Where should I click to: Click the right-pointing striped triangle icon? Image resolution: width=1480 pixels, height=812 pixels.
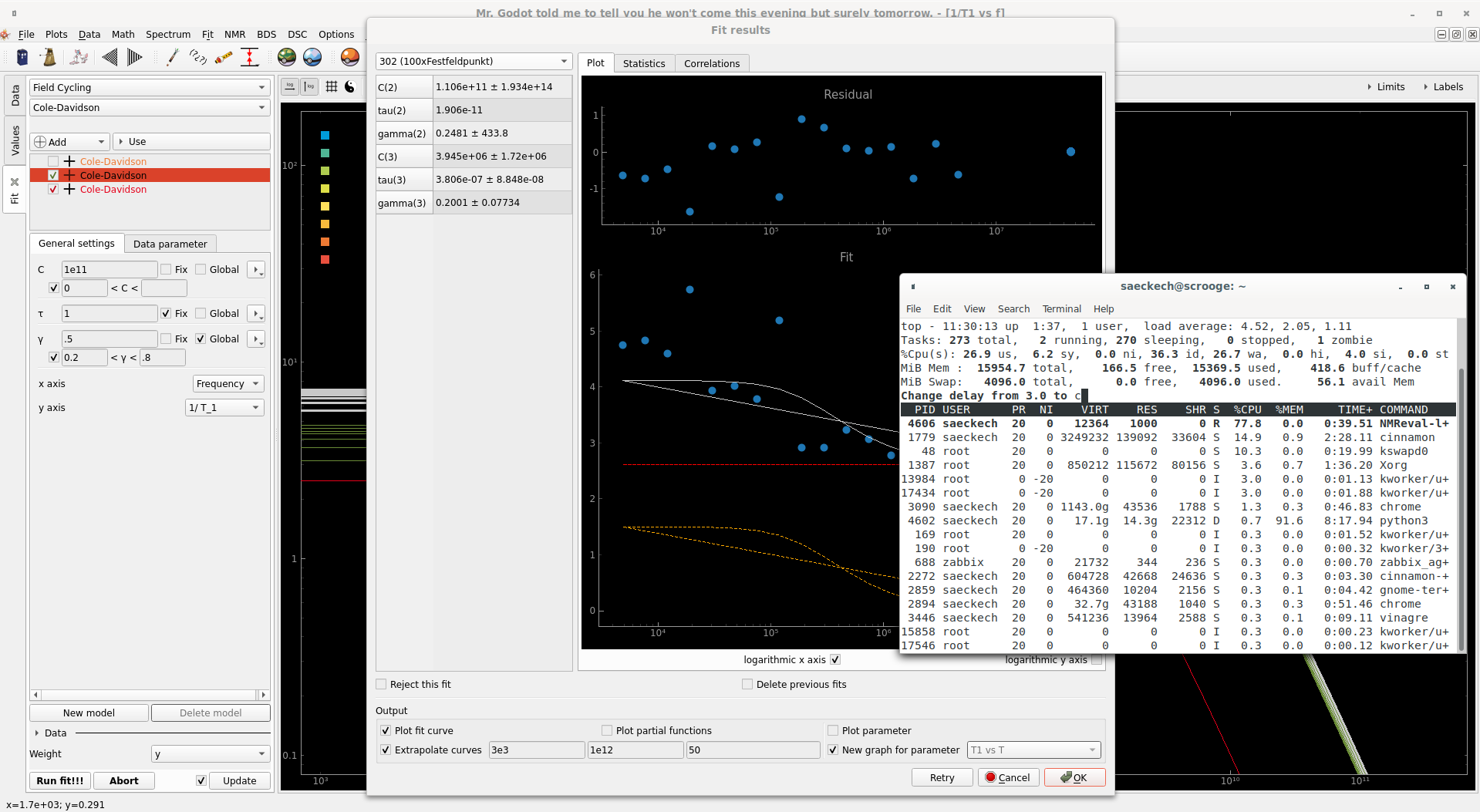pos(134,57)
